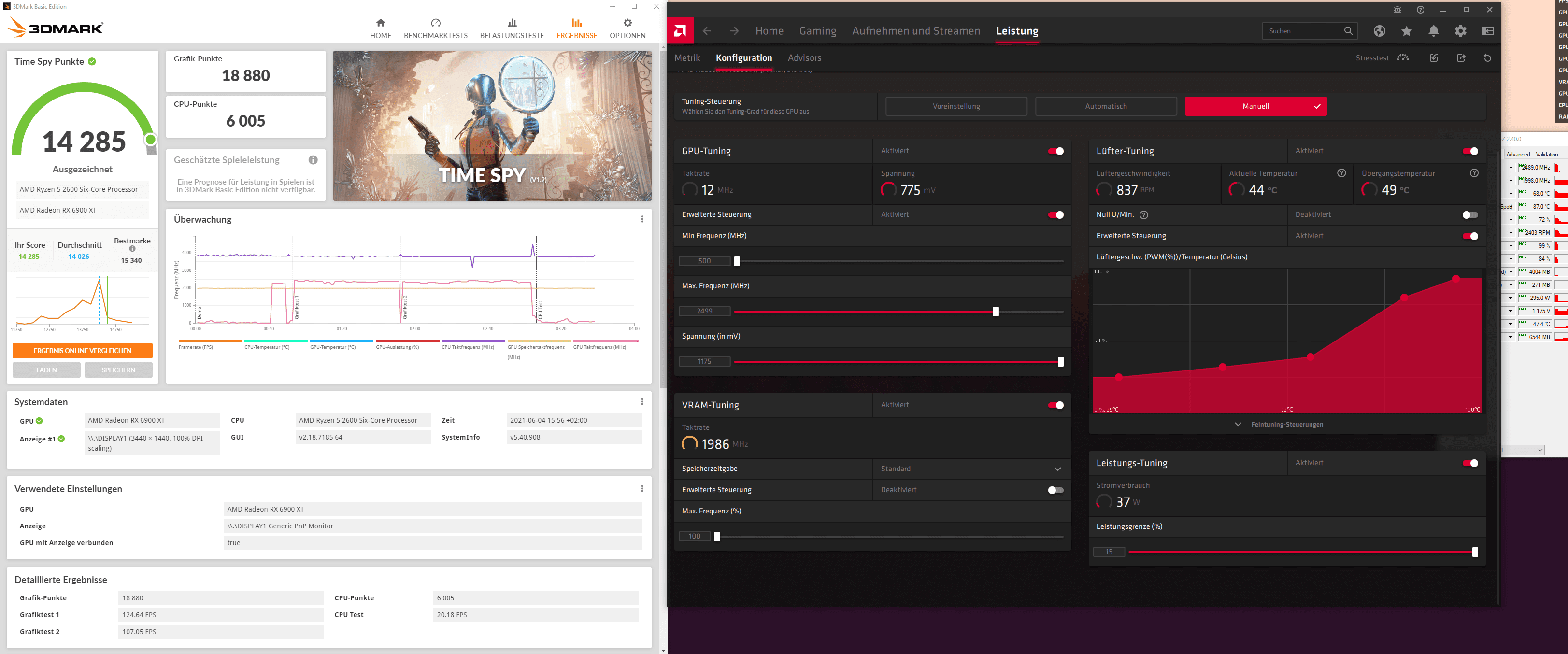1568x654 pixels.
Task: Open Aufnehmen und Streamen tab
Action: (x=916, y=31)
